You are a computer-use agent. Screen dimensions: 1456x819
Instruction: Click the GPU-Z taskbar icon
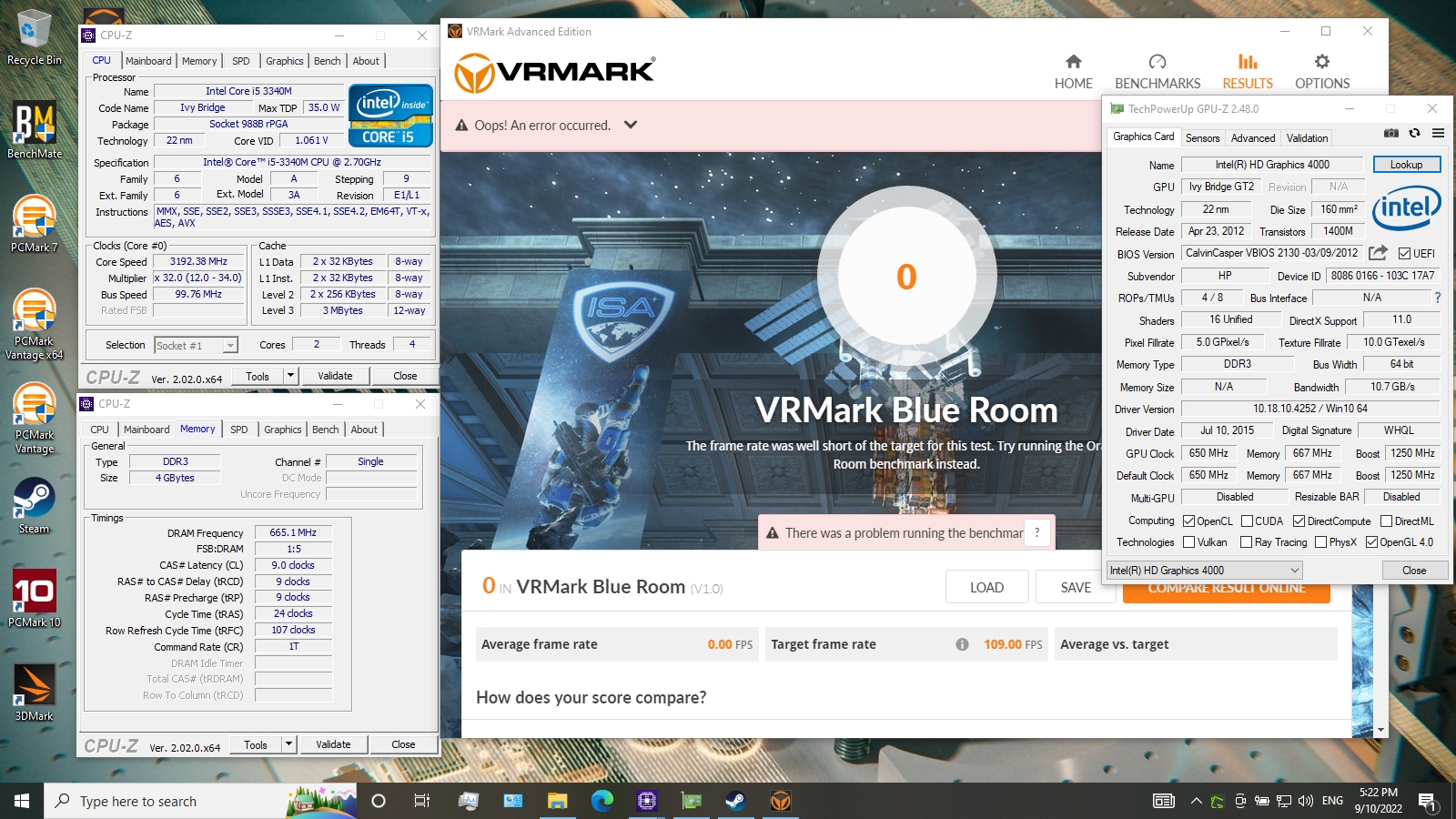click(692, 801)
